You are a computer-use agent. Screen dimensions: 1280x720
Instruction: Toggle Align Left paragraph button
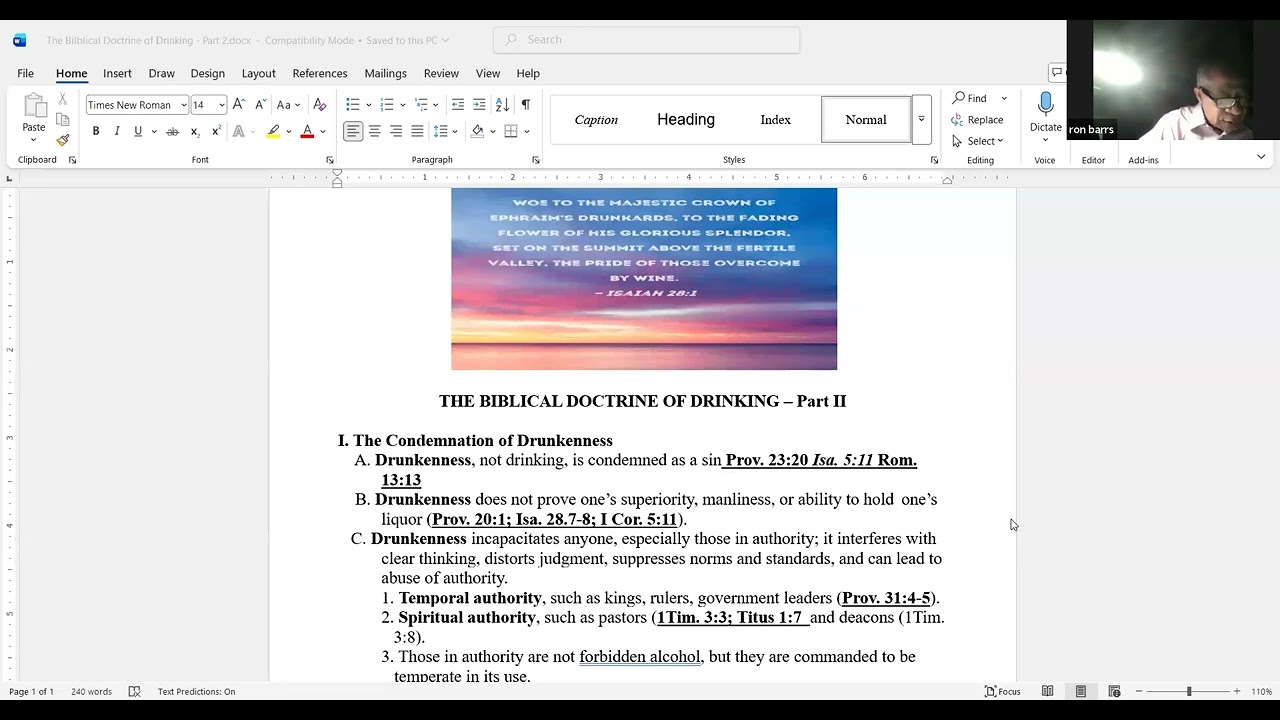[353, 132]
